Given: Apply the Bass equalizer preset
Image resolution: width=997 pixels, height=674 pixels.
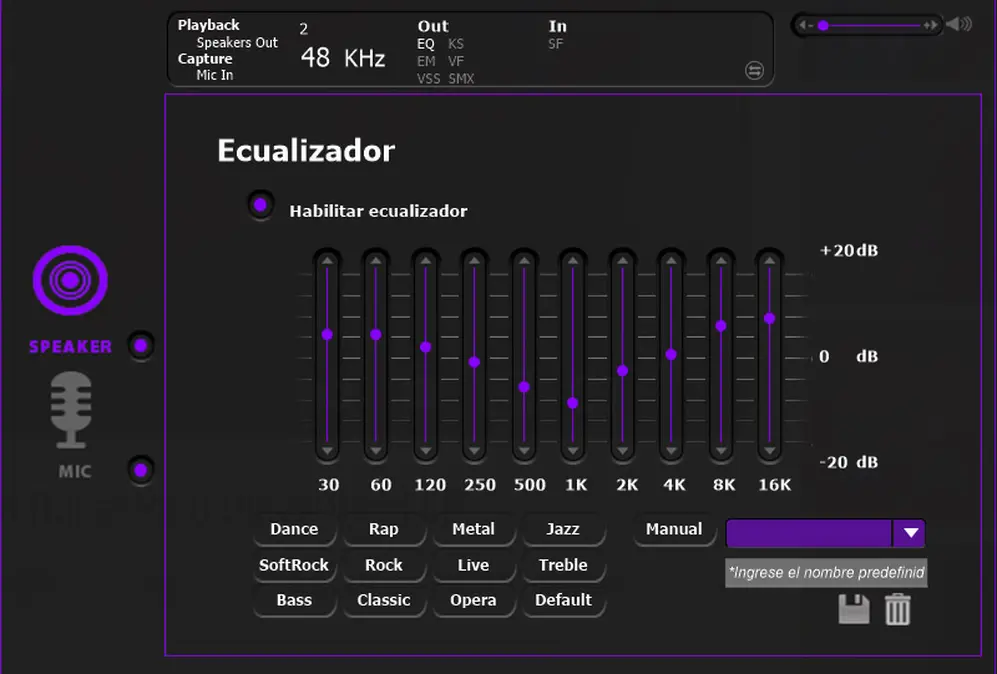Looking at the screenshot, I should pyautogui.click(x=294, y=600).
